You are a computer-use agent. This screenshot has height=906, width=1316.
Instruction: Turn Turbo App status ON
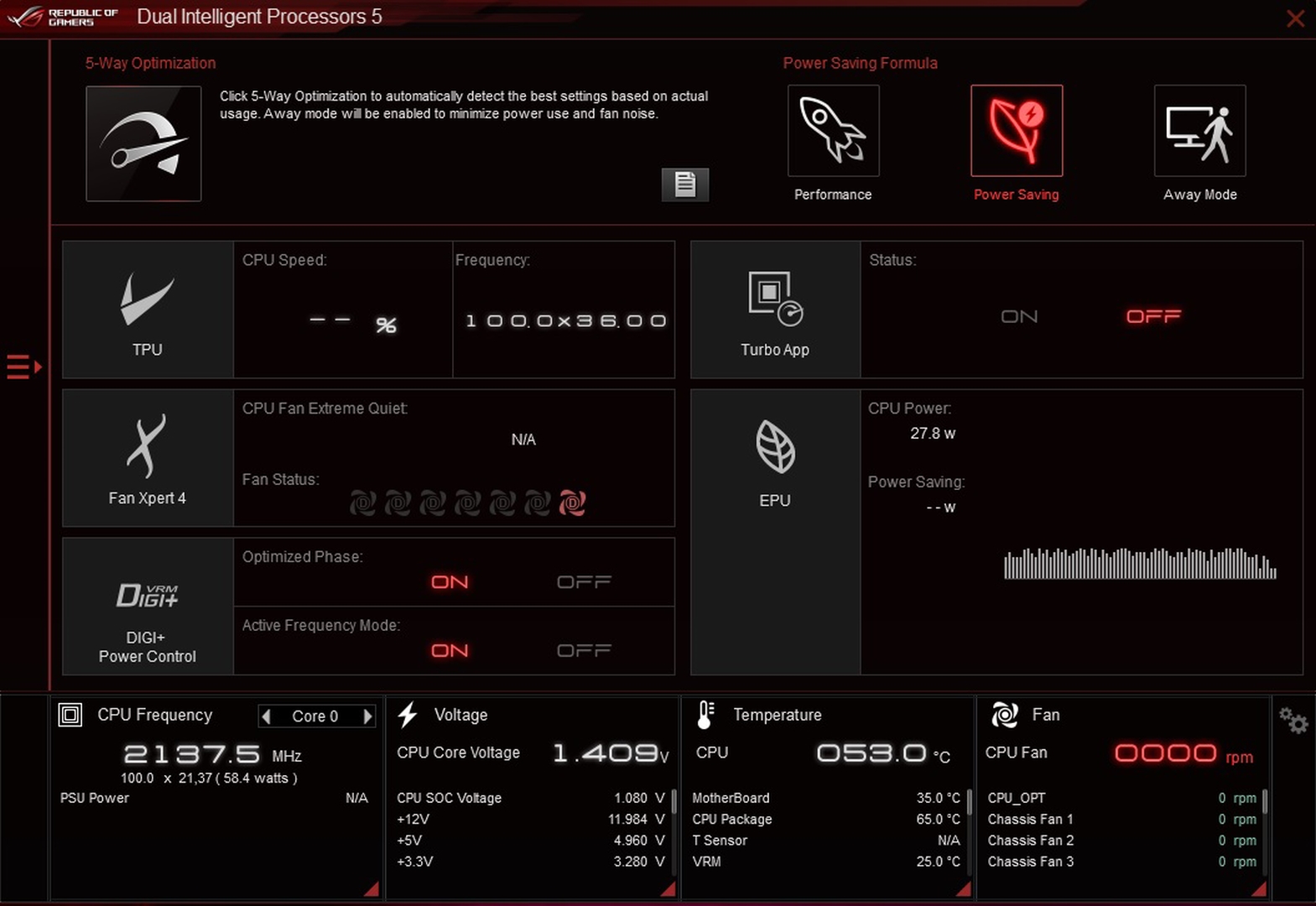click(x=1019, y=316)
